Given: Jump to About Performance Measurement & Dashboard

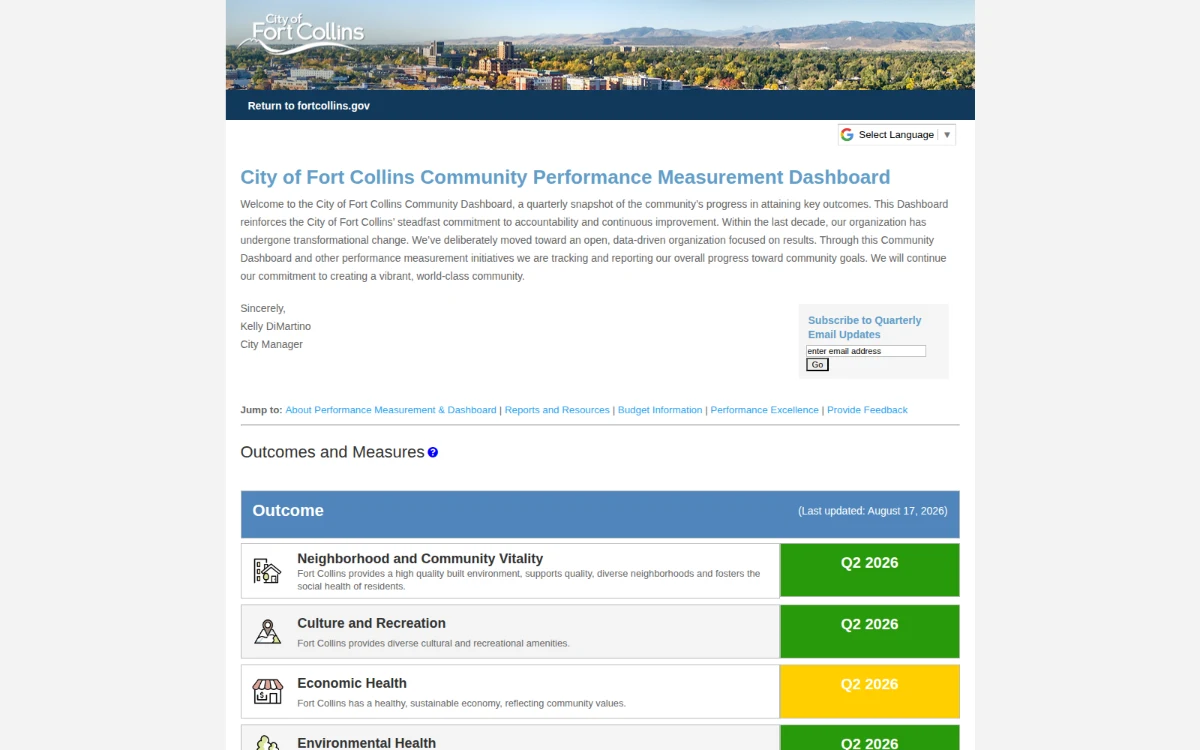Looking at the screenshot, I should [x=391, y=410].
